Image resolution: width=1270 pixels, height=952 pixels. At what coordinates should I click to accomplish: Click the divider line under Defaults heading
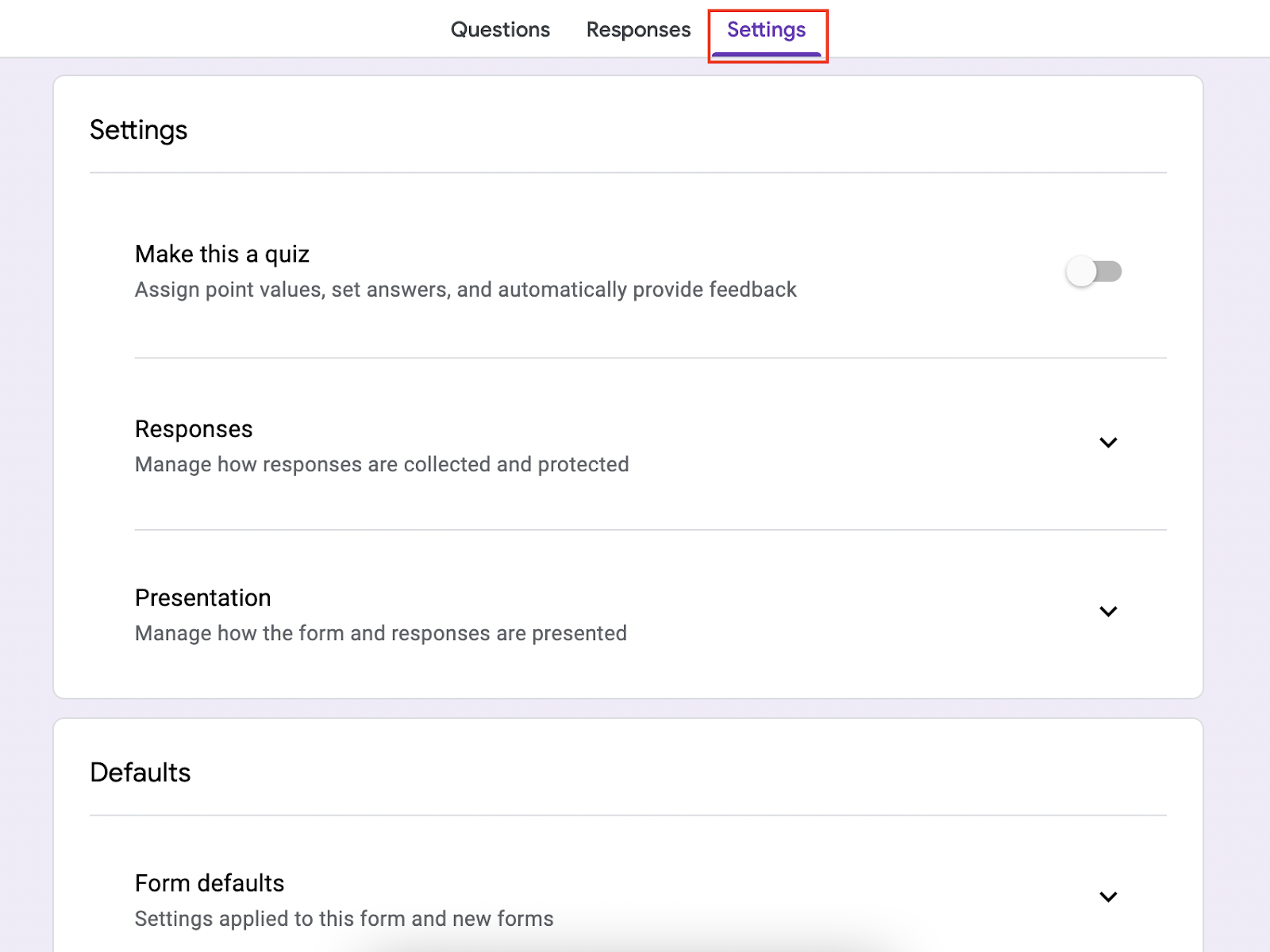(627, 816)
